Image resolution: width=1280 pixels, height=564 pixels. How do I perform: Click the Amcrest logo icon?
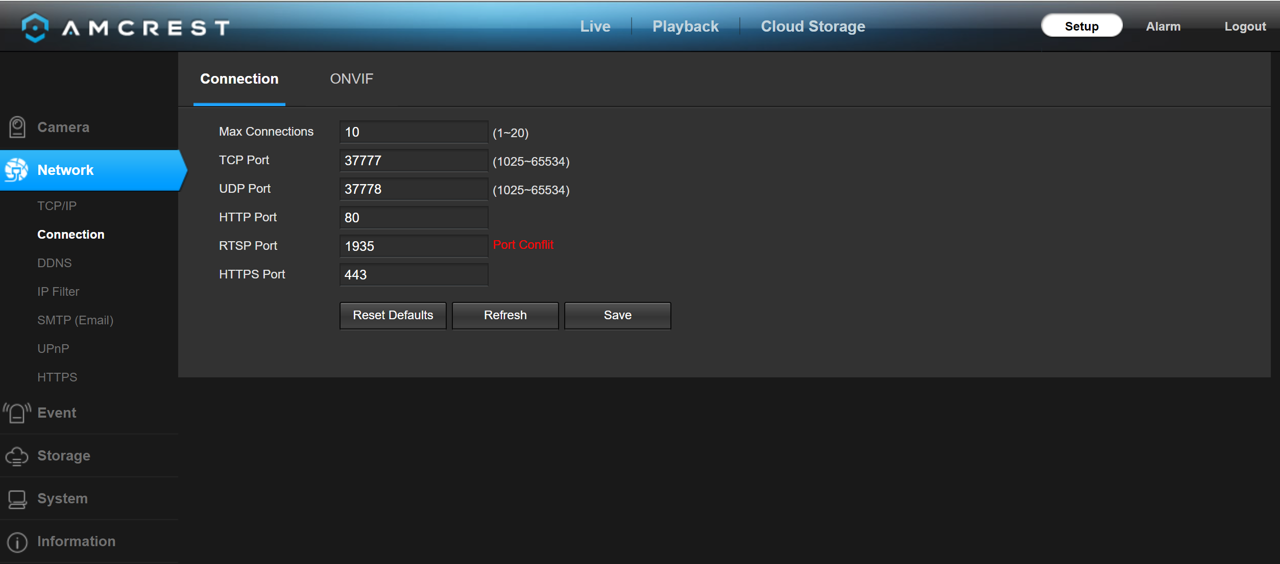(35, 28)
